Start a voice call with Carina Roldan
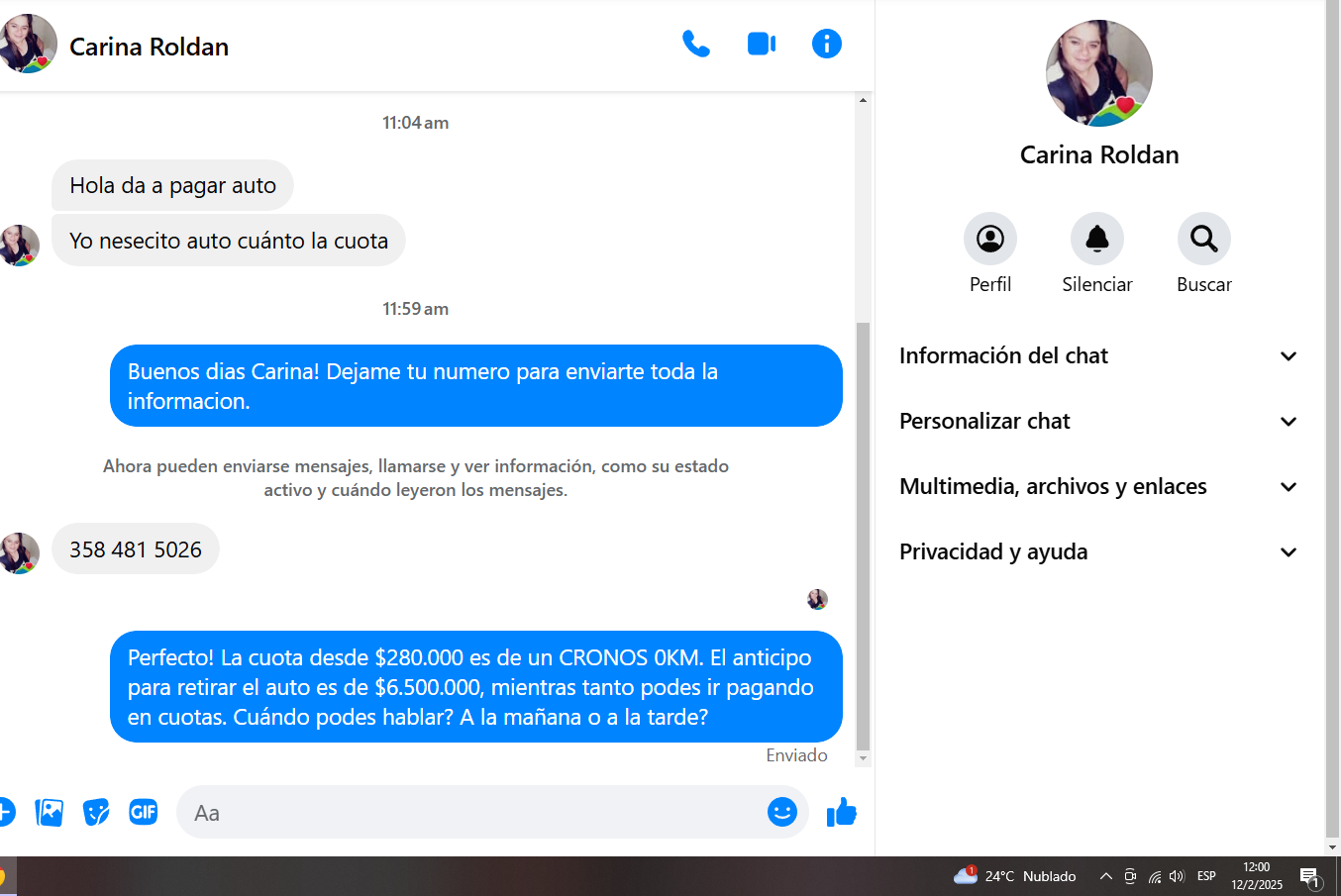The width and height of the screenshot is (1341, 896). click(695, 45)
